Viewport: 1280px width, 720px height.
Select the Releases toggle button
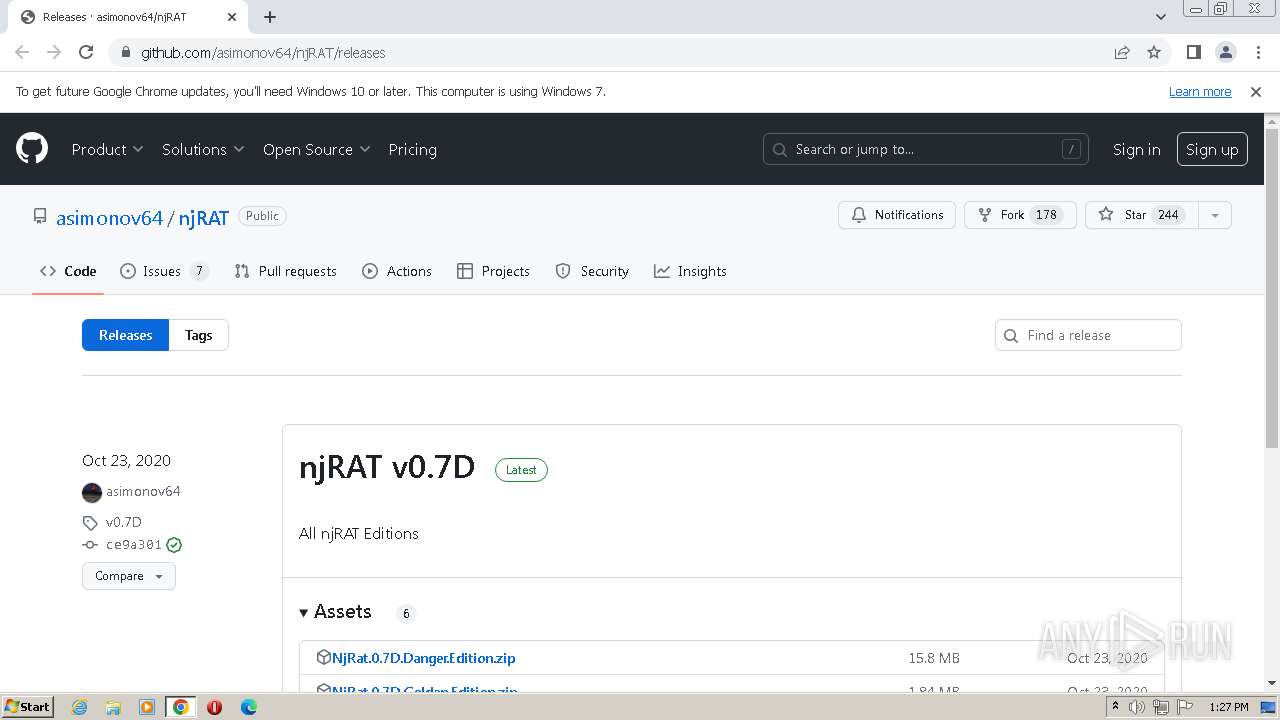[x=126, y=335]
